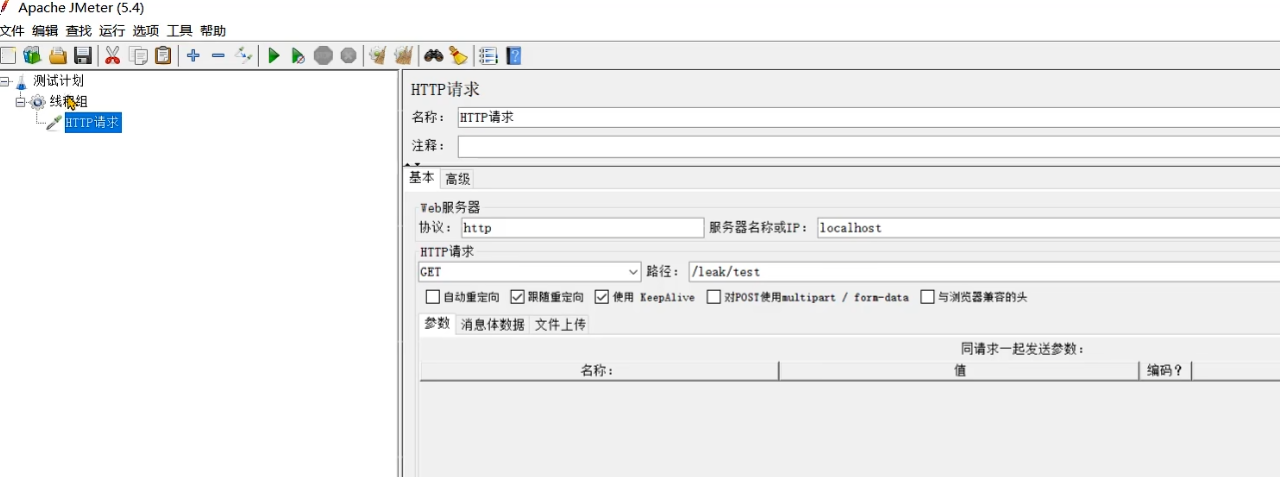
Task: Open the Function helper list icon
Action: 488,56
